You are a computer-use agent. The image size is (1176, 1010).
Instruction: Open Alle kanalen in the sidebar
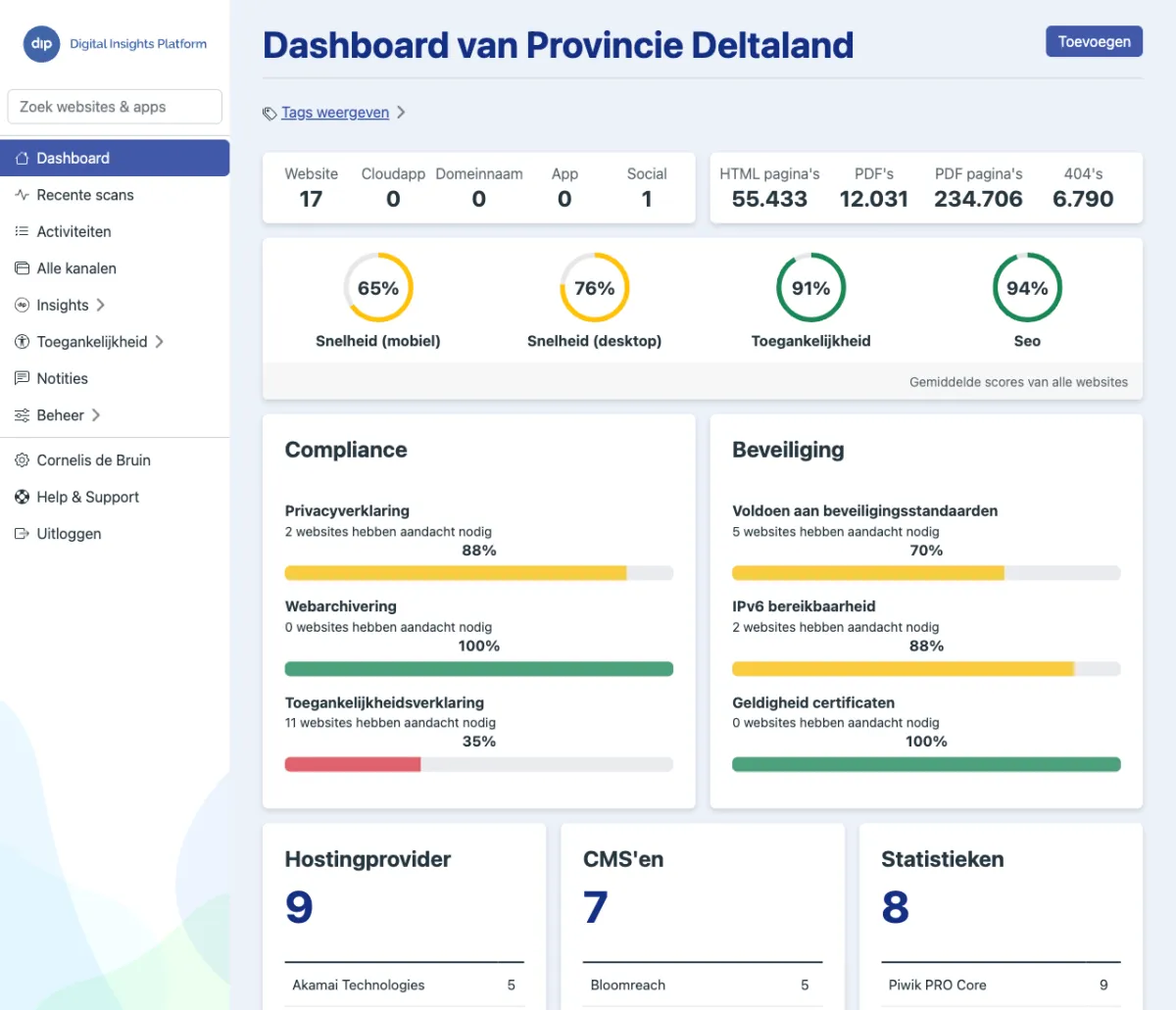pyautogui.click(x=115, y=268)
